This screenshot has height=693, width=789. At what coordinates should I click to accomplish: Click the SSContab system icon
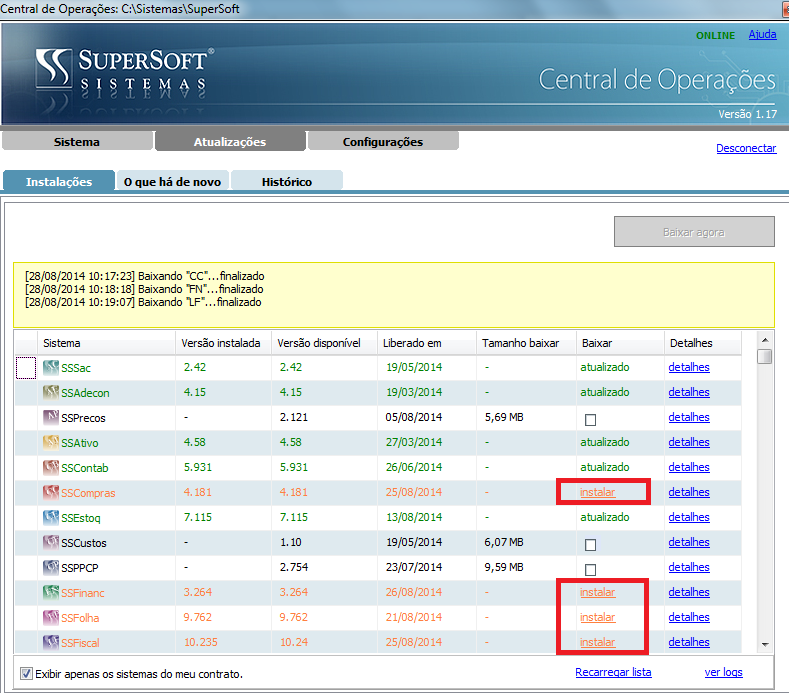51,467
